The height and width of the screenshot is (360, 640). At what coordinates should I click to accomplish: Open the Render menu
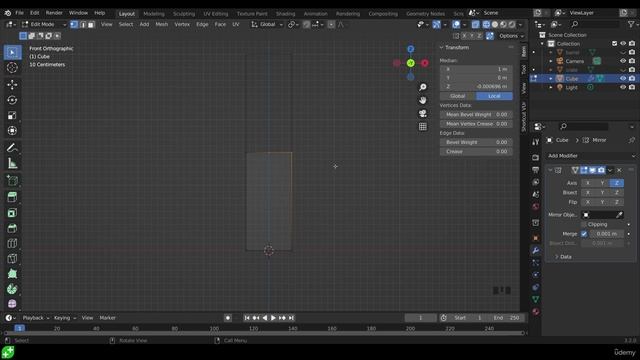(54, 13)
